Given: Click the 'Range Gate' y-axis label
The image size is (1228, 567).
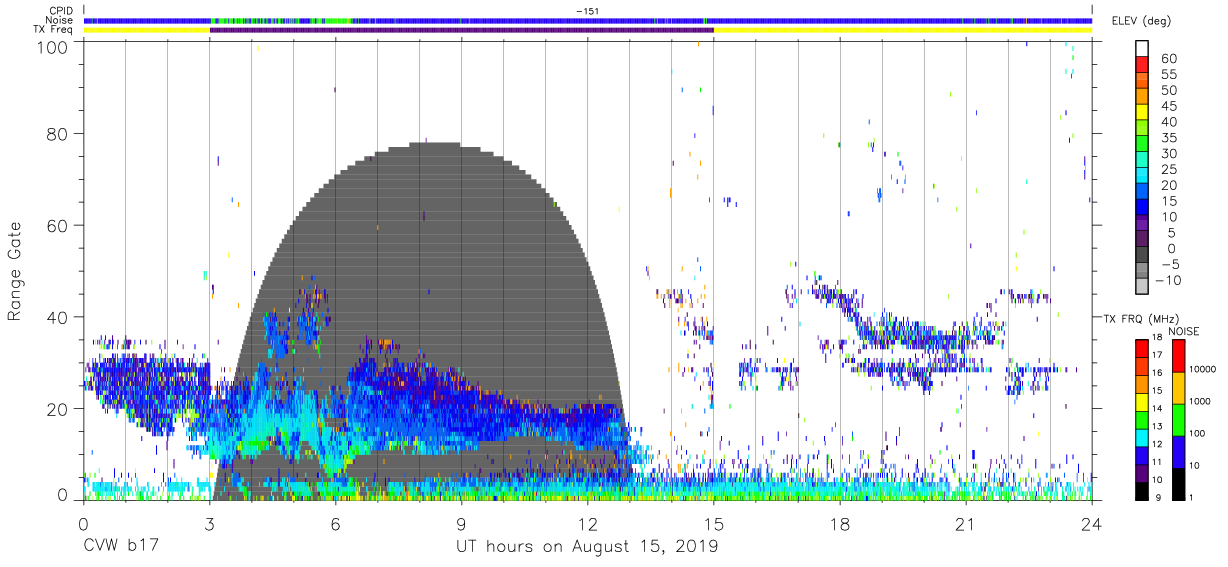Looking at the screenshot, I should 15,272.
